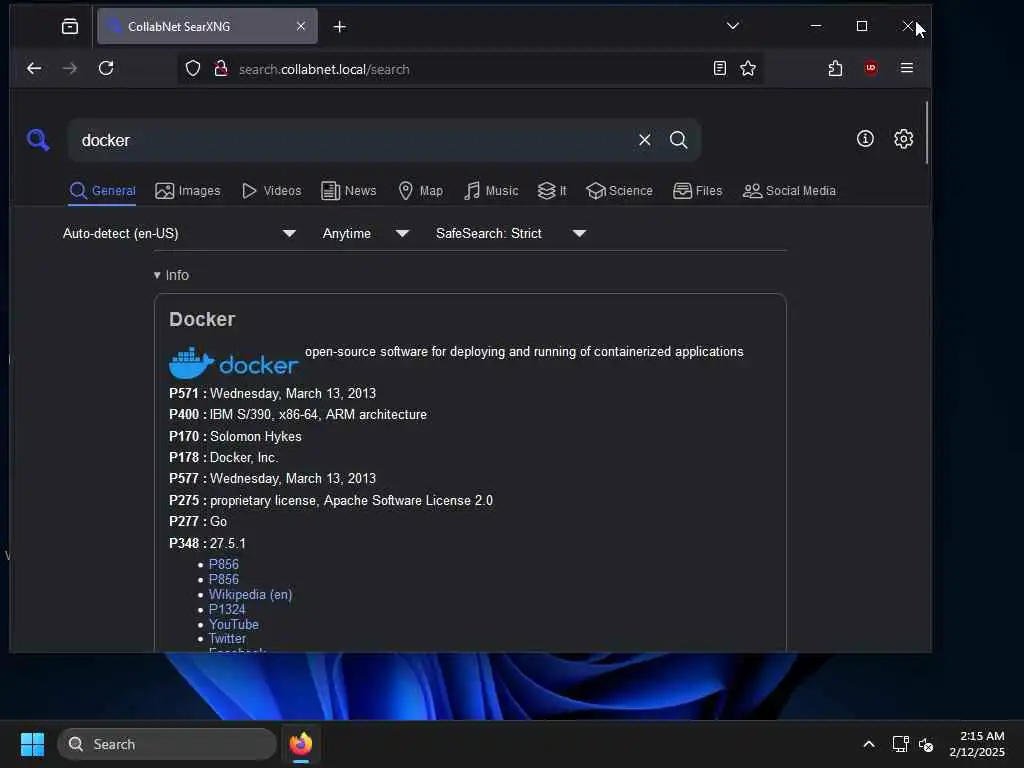1024x768 pixels.
Task: Open P1324 link
Action: 227,609
